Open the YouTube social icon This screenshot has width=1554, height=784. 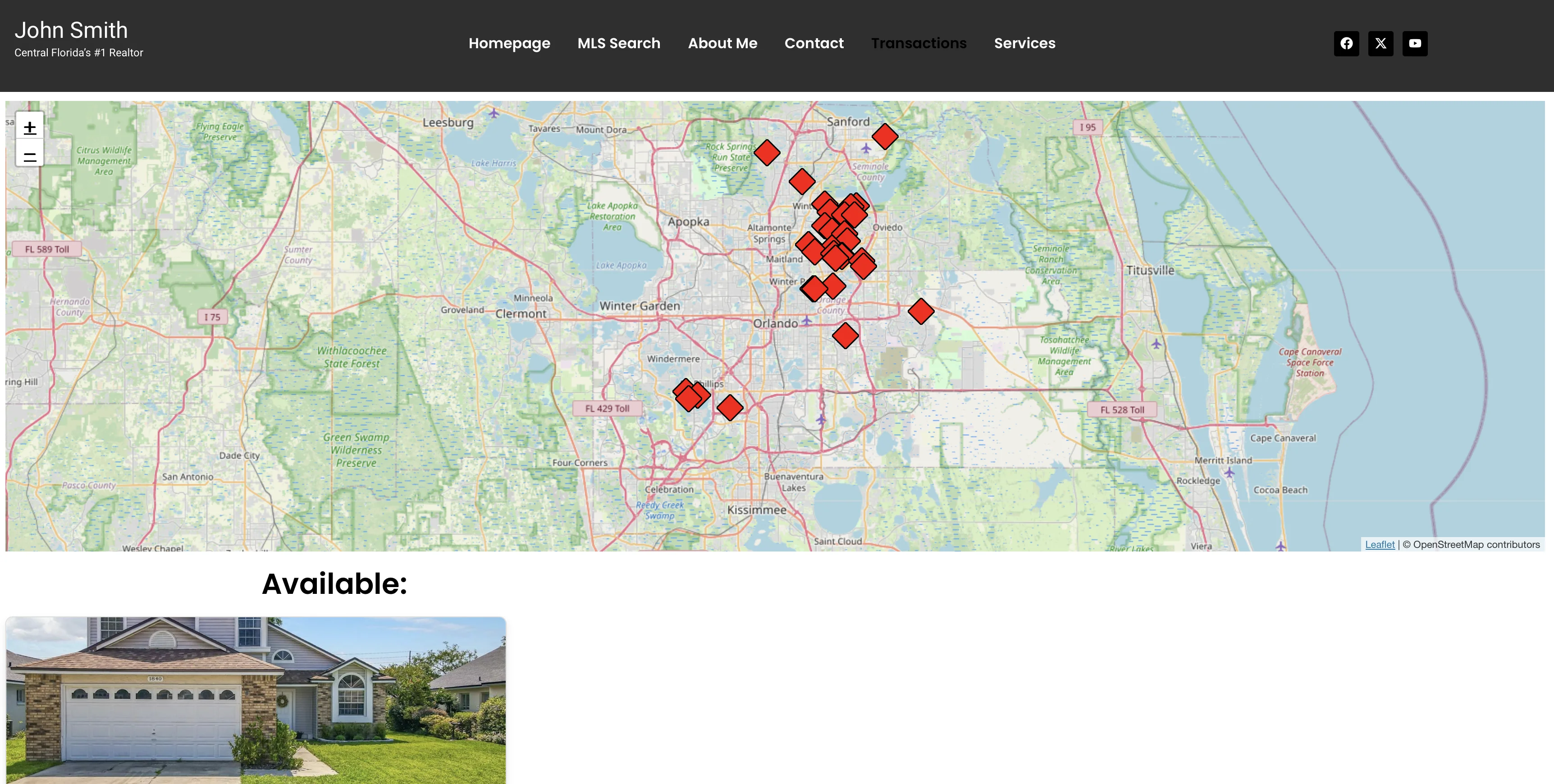point(1415,43)
